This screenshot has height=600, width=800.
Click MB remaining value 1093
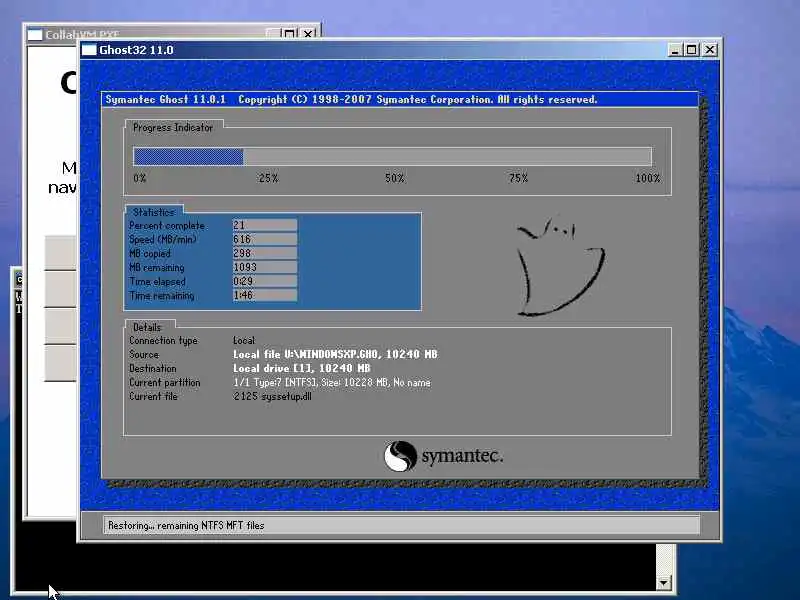tap(265, 267)
